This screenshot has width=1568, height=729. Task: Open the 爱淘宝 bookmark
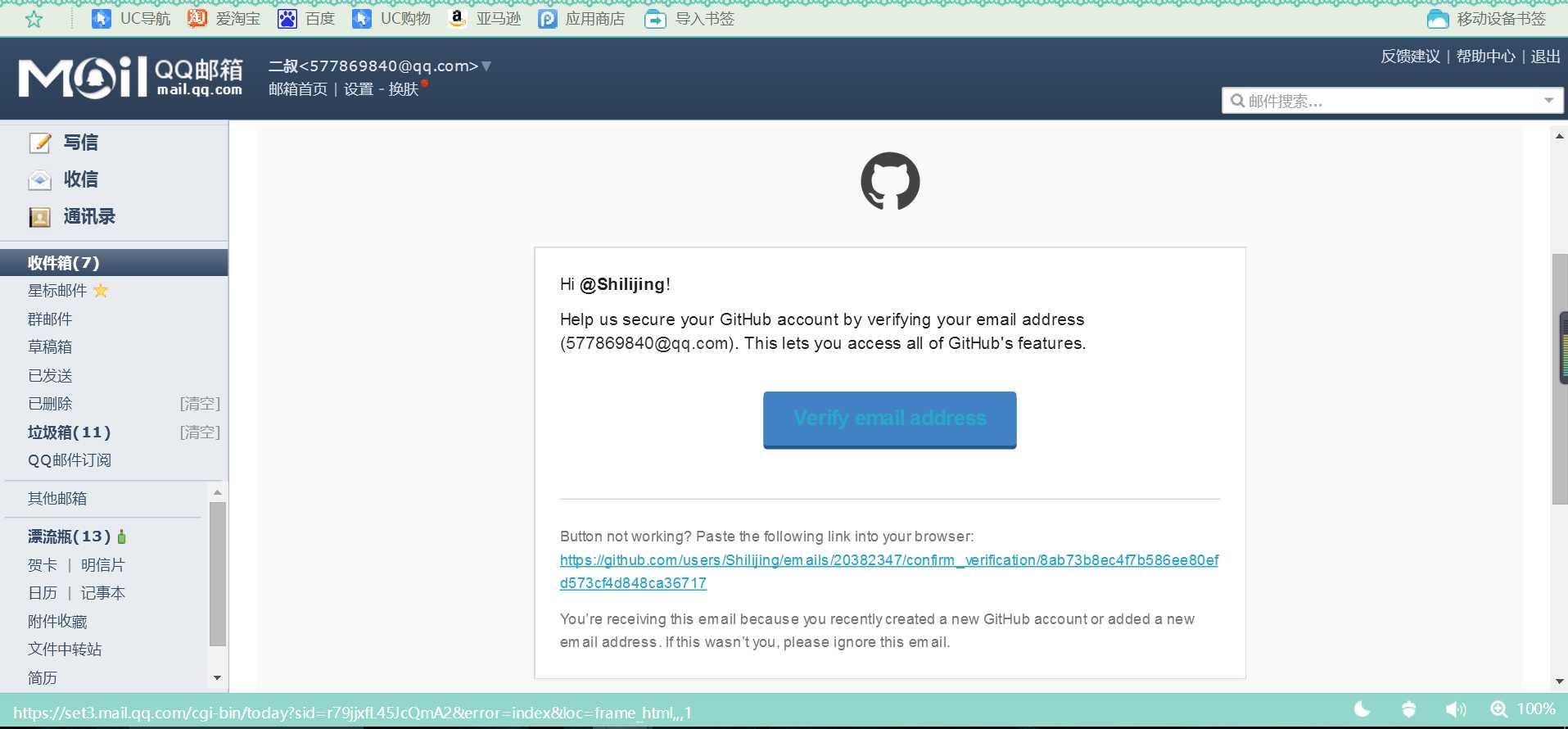pyautogui.click(x=224, y=19)
